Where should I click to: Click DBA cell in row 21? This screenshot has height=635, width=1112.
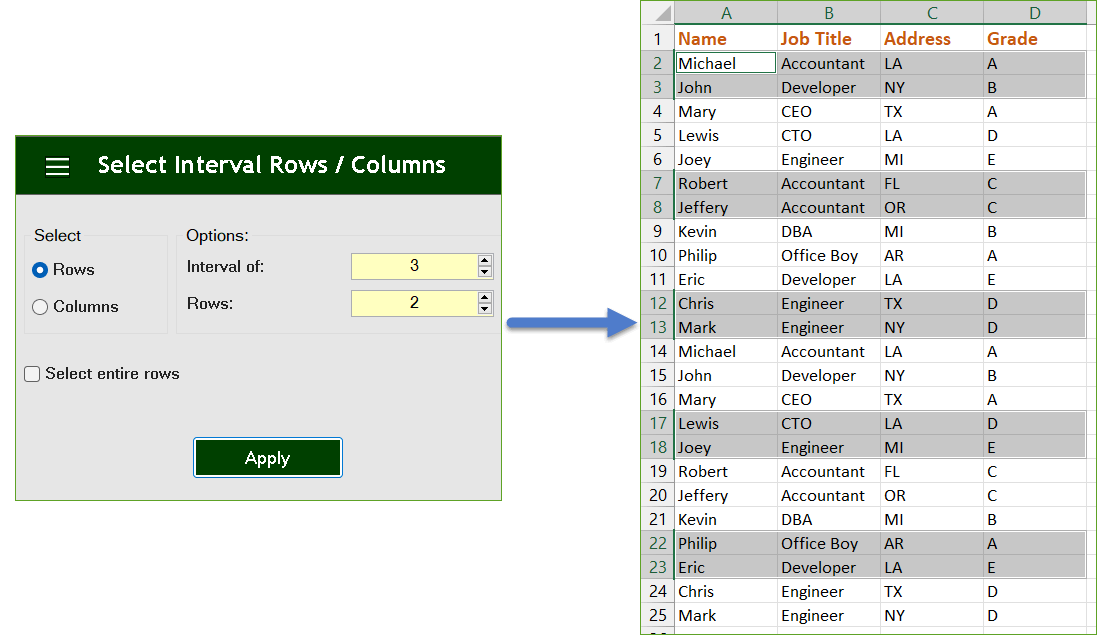pos(828,519)
